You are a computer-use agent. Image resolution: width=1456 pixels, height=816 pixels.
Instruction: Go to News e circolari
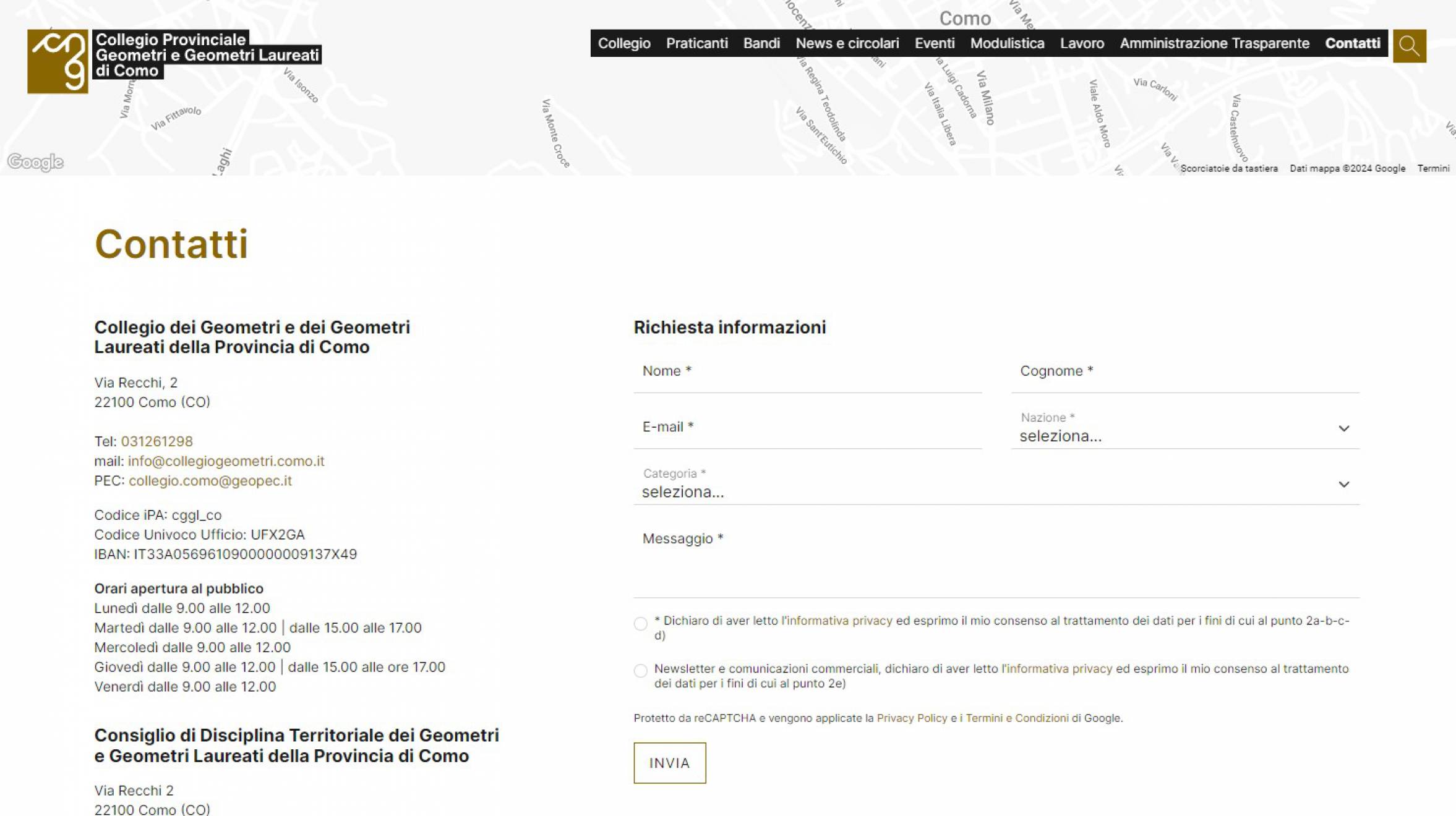point(847,43)
